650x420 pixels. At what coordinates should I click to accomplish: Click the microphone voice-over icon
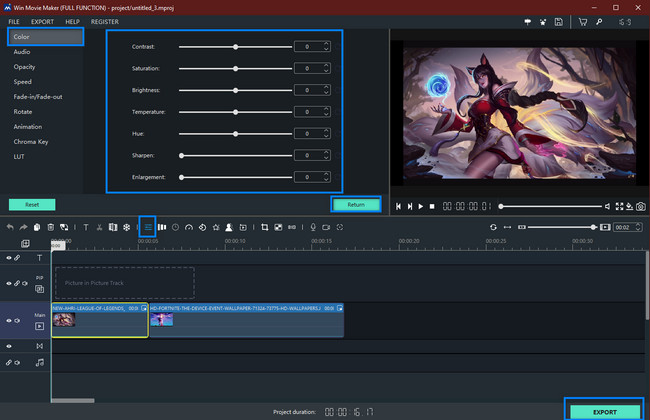(x=313, y=227)
